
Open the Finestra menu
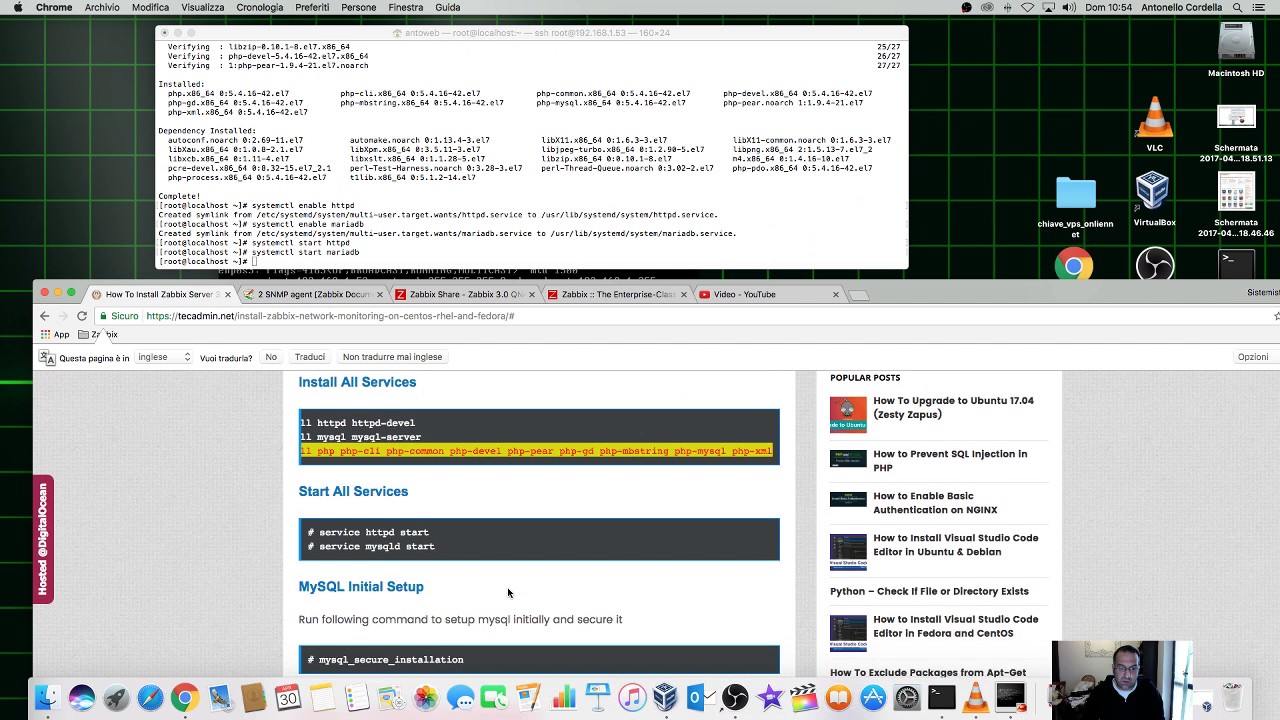(x=405, y=7)
